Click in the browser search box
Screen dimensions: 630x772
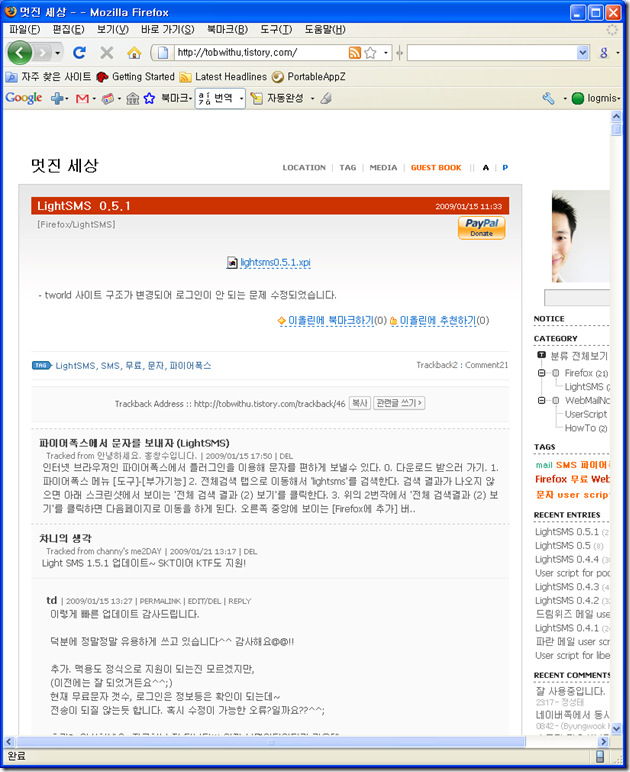pyautogui.click(x=492, y=53)
